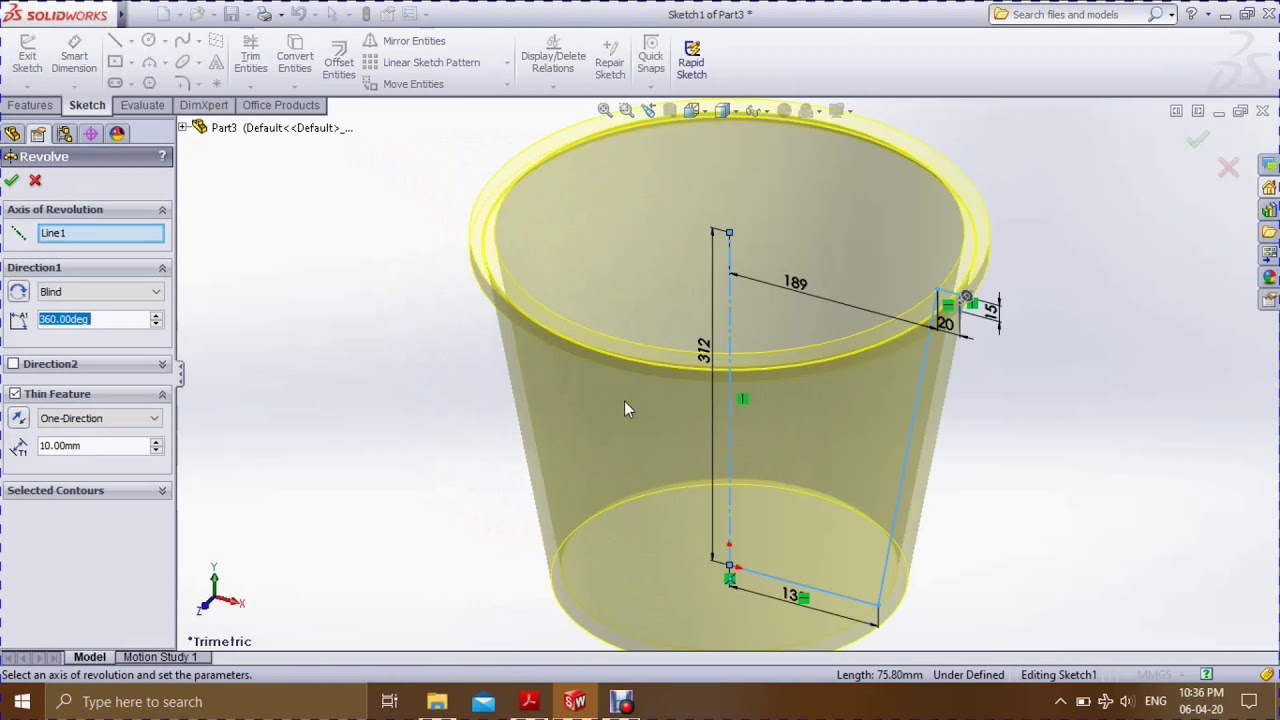1280x720 pixels.
Task: Collapse the Axis of Revolution section
Action: pos(162,209)
